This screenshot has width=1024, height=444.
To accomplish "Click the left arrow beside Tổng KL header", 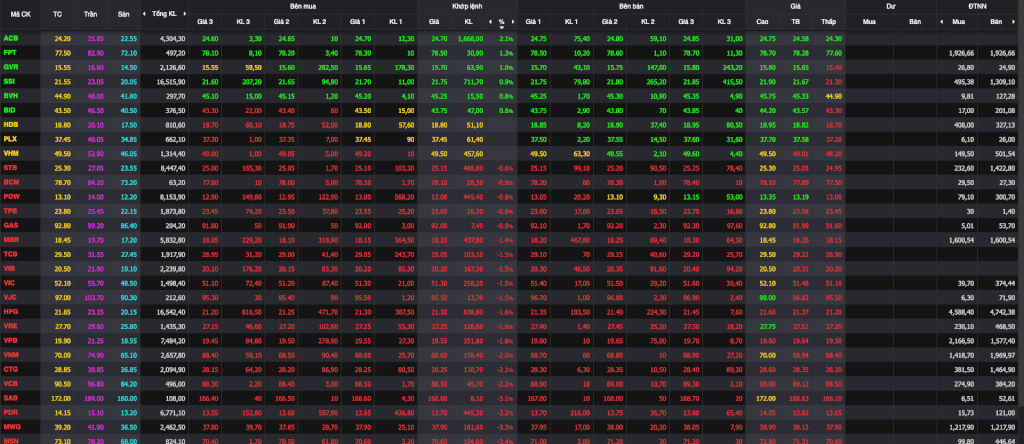I will pos(145,14).
